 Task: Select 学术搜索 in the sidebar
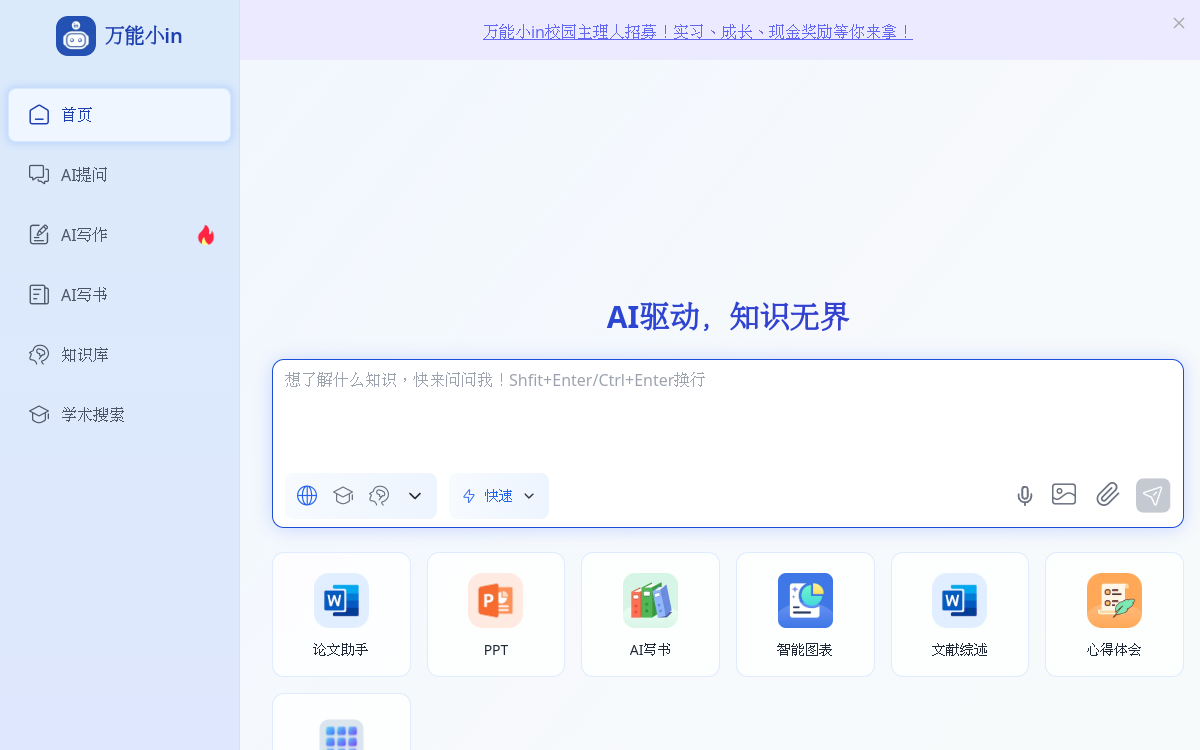pos(120,415)
